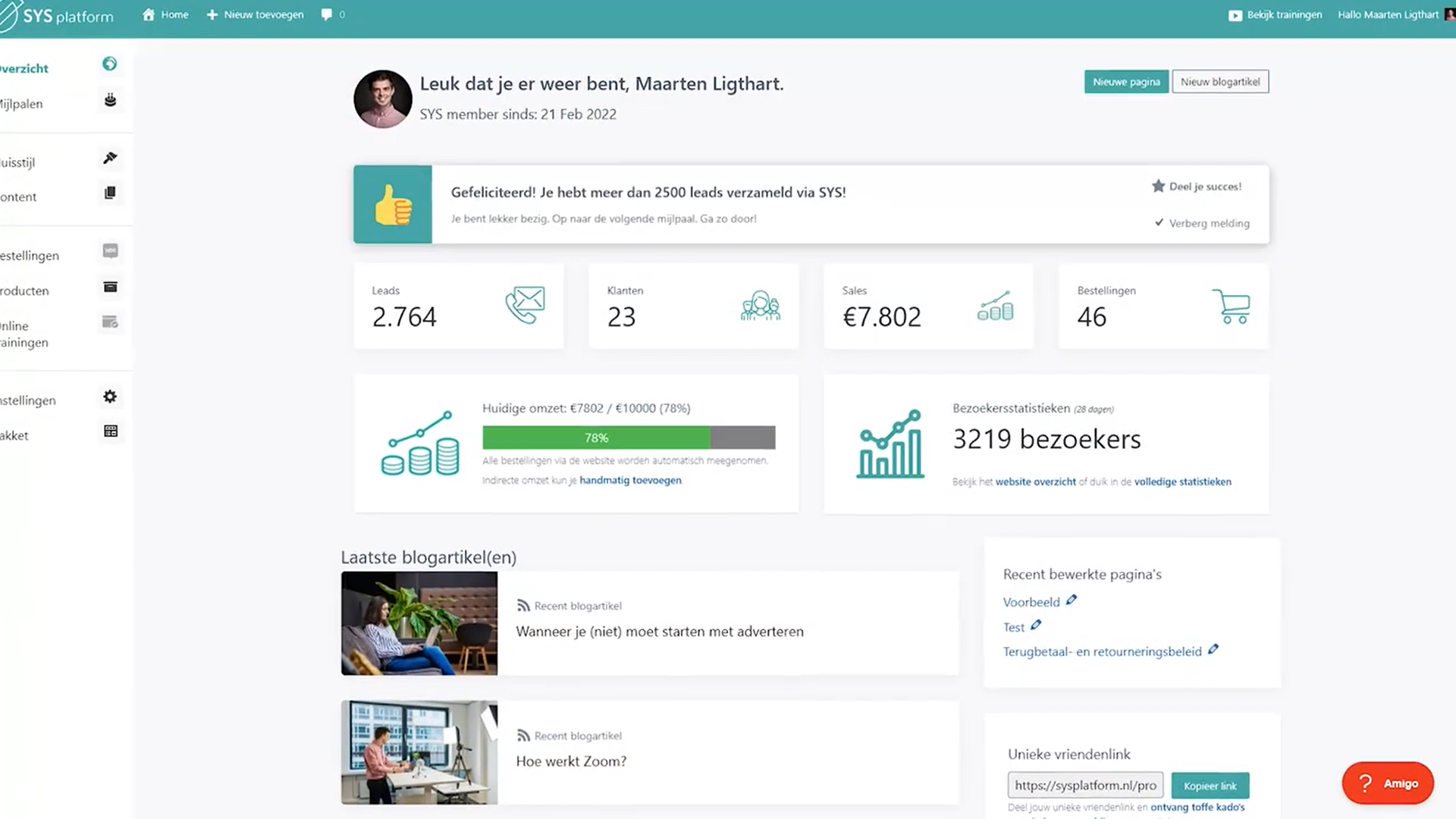Select Home in the top bar
Viewport: 1456px width, 819px height.
click(165, 14)
